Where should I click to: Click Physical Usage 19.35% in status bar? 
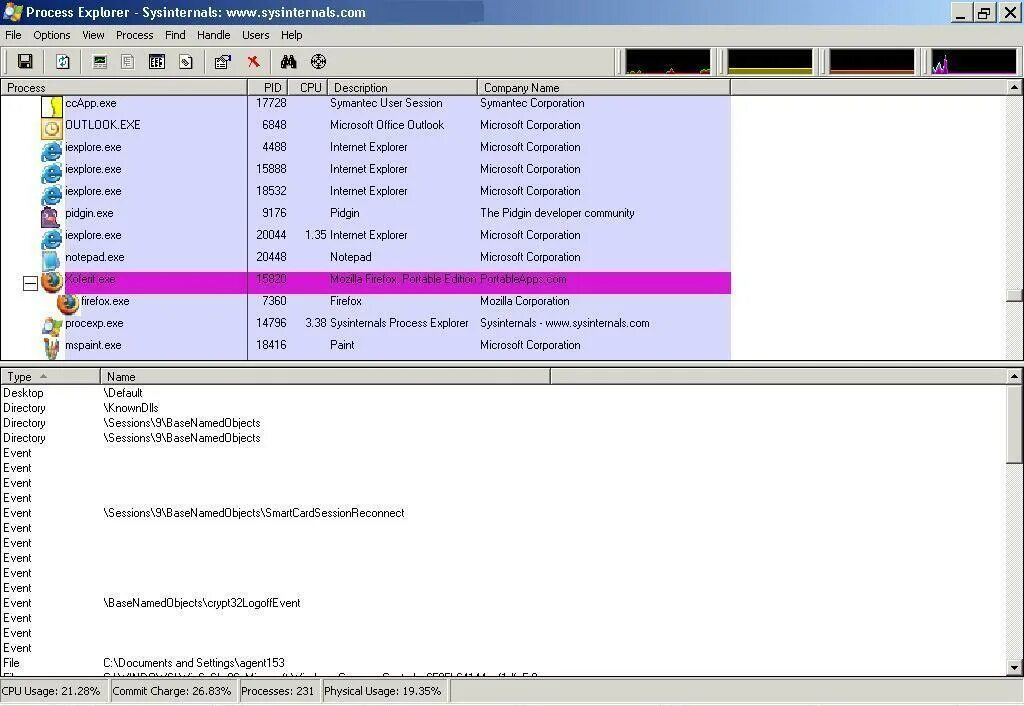(x=383, y=691)
